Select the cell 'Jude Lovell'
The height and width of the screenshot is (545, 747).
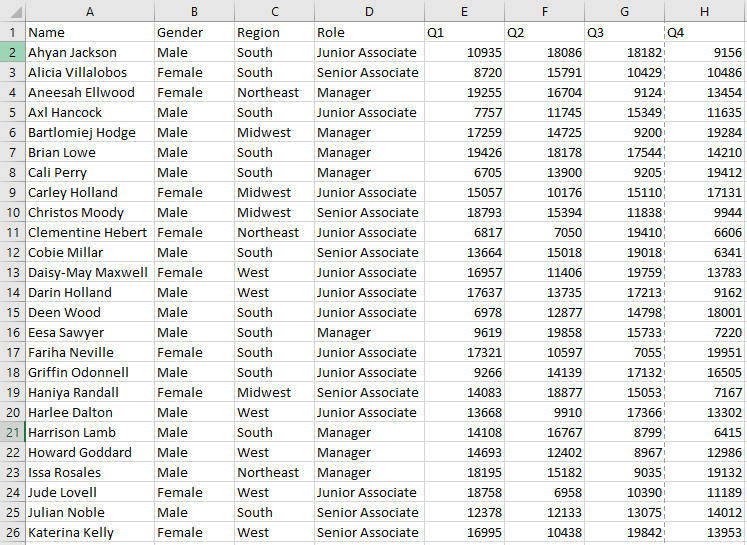tap(90, 492)
